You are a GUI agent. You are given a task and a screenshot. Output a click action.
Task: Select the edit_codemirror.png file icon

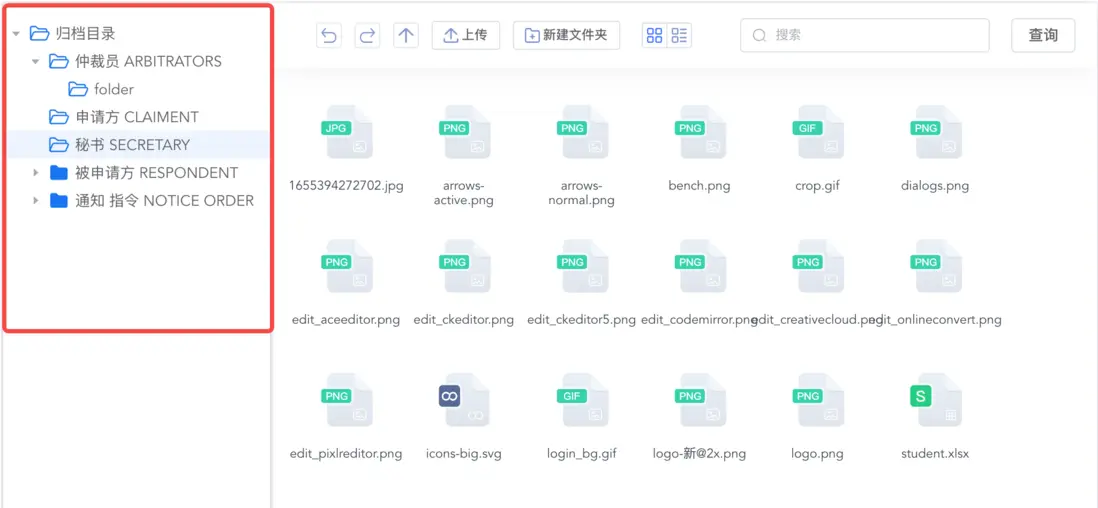pos(700,266)
